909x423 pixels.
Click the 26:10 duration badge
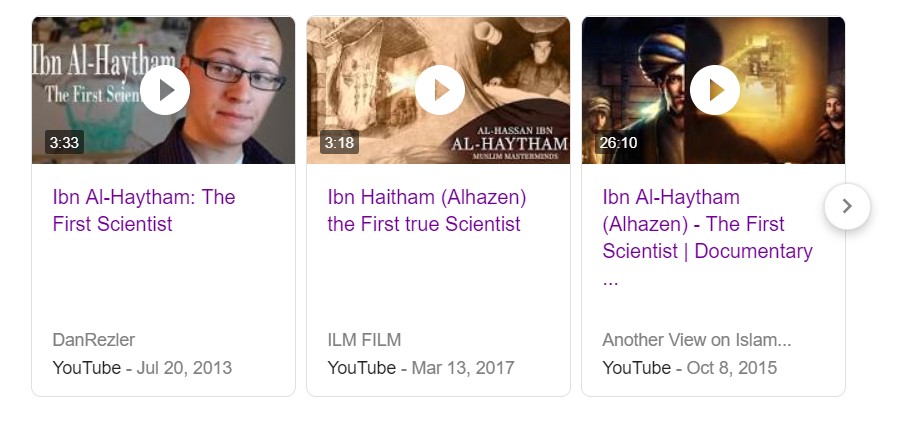(618, 142)
